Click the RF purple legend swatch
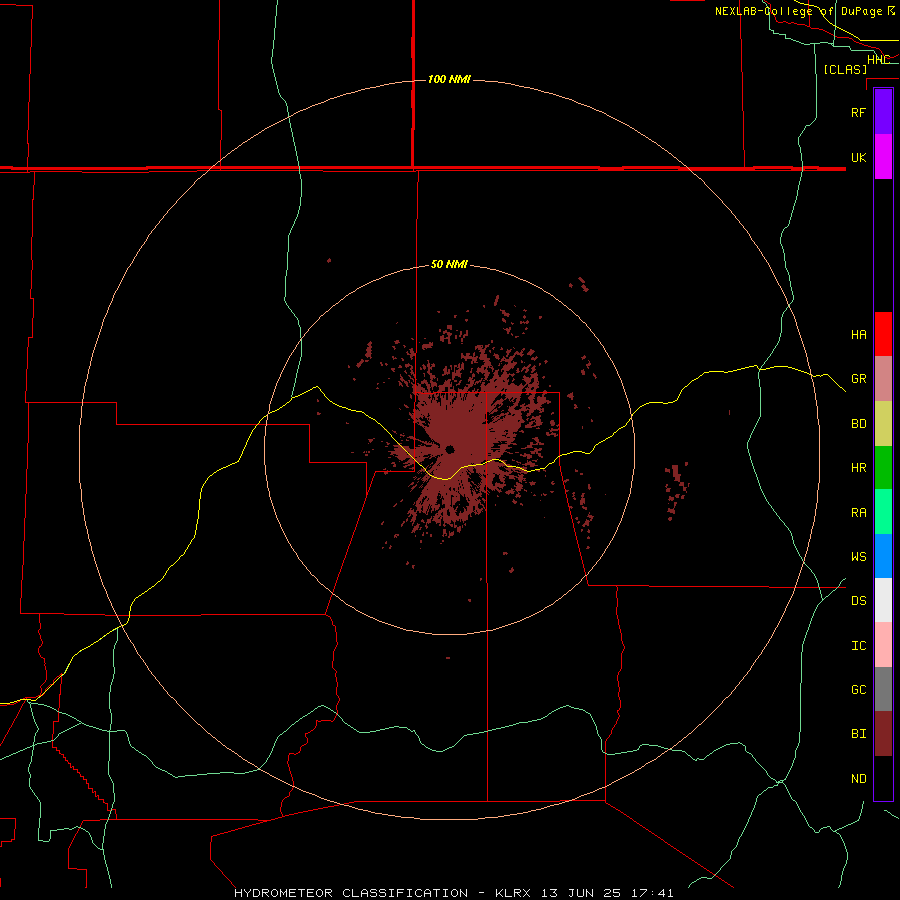900x900 pixels. click(x=883, y=112)
